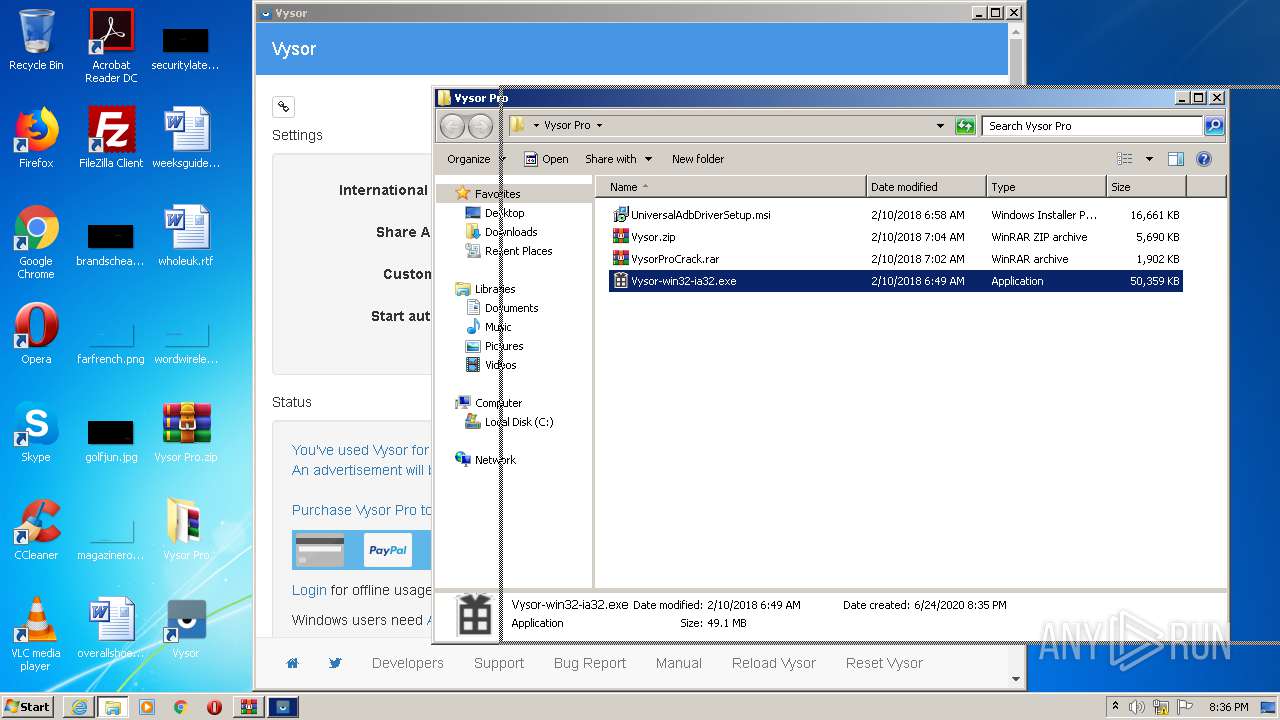The width and height of the screenshot is (1280, 720).
Task: Click Vysor home icon in footer
Action: (292, 663)
